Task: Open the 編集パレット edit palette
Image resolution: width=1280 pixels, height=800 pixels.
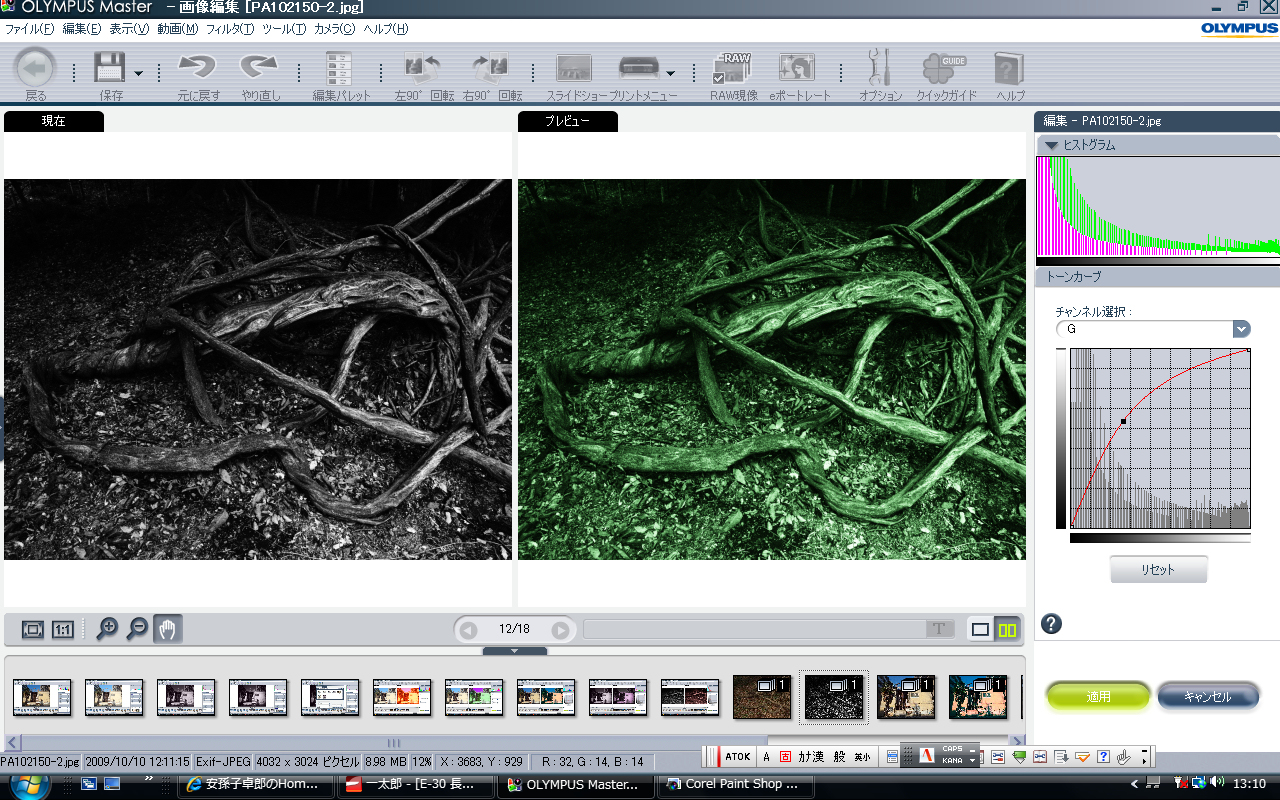Action: pos(340,68)
